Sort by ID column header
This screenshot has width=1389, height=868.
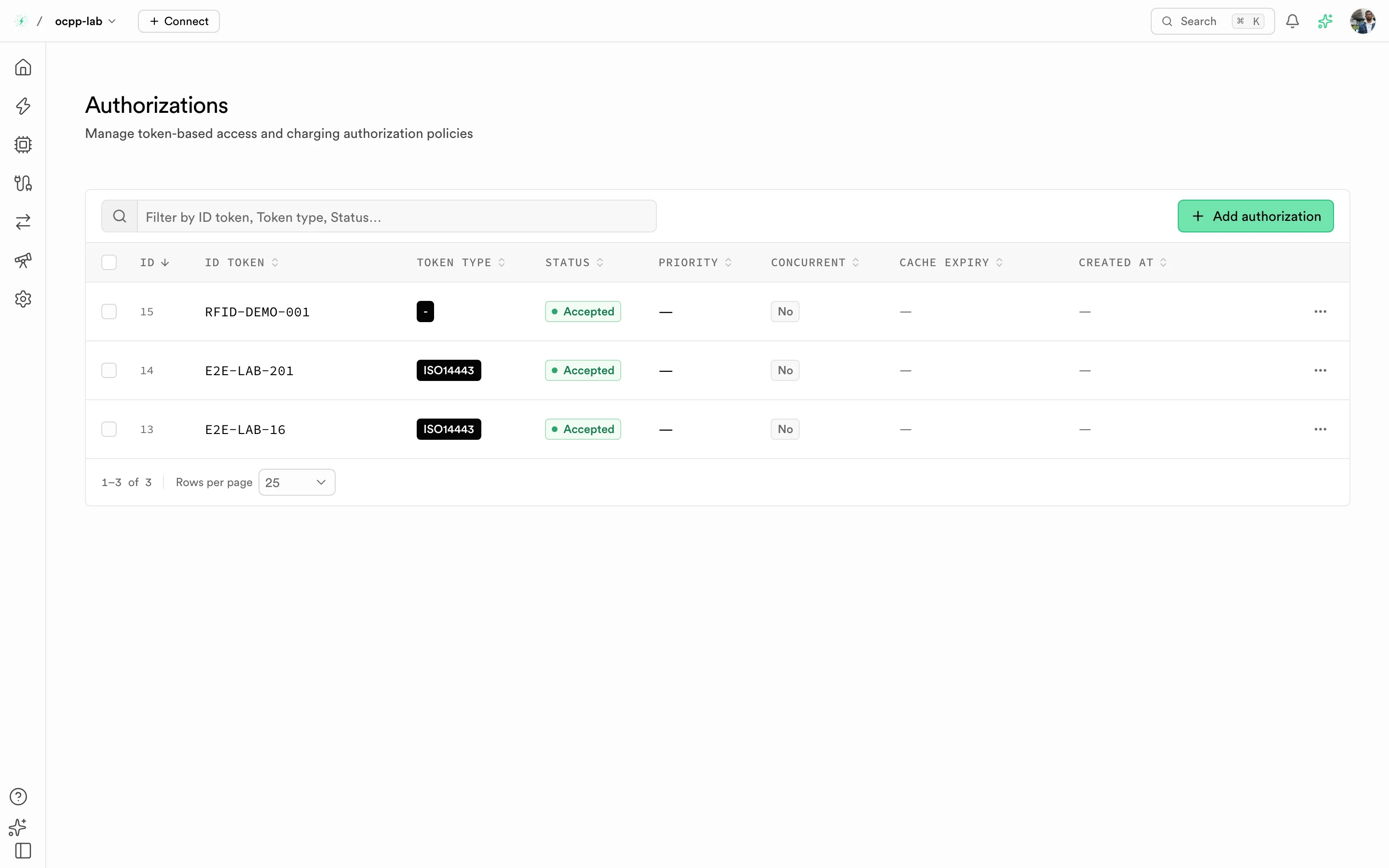click(x=154, y=262)
